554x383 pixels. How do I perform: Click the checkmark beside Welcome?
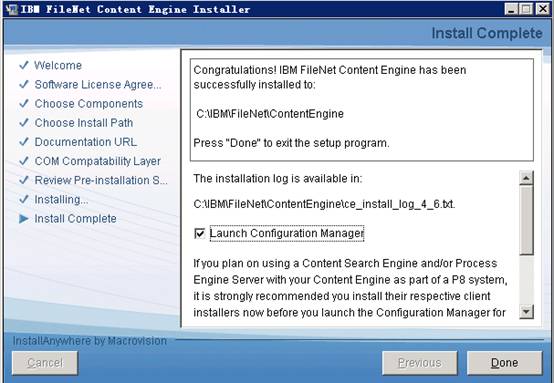(24, 65)
